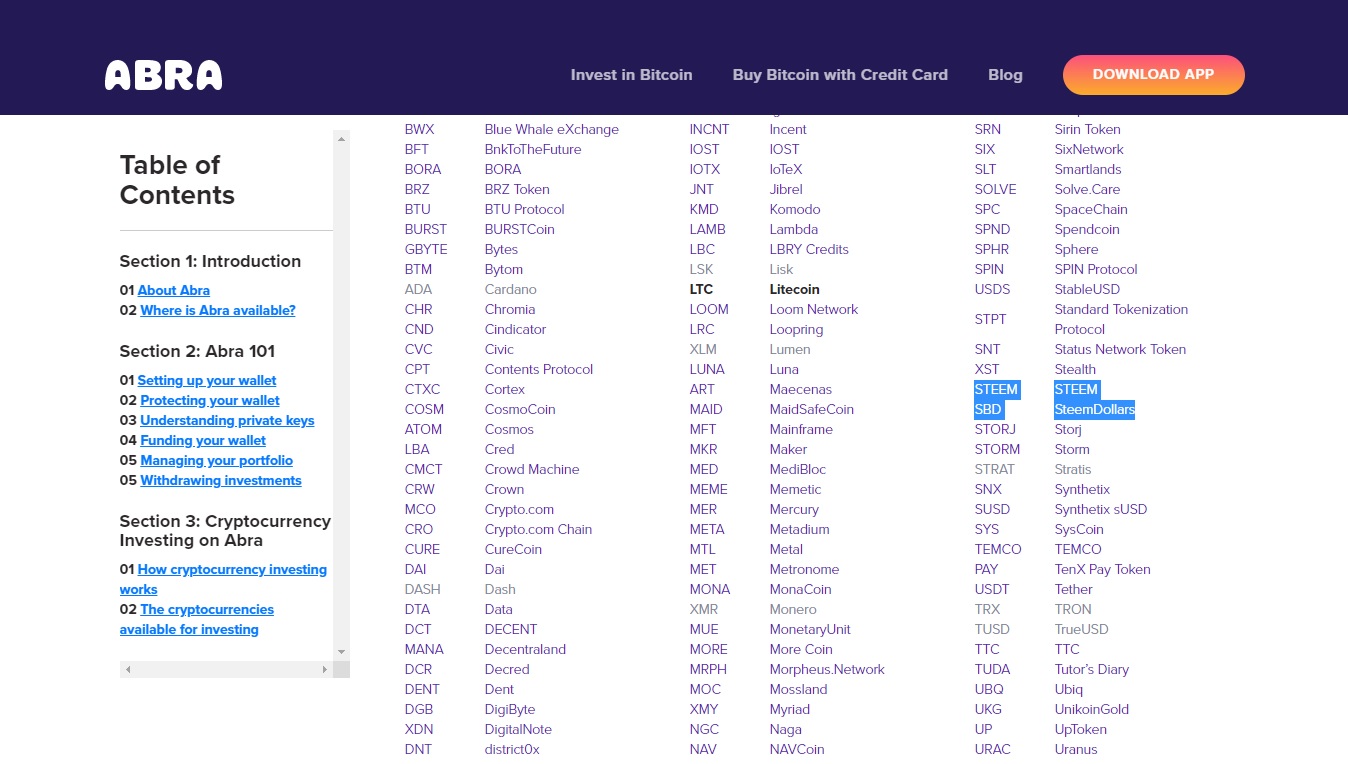Click the Morpheus.Network entry
Screen dimensions: 1348x764
click(826, 669)
